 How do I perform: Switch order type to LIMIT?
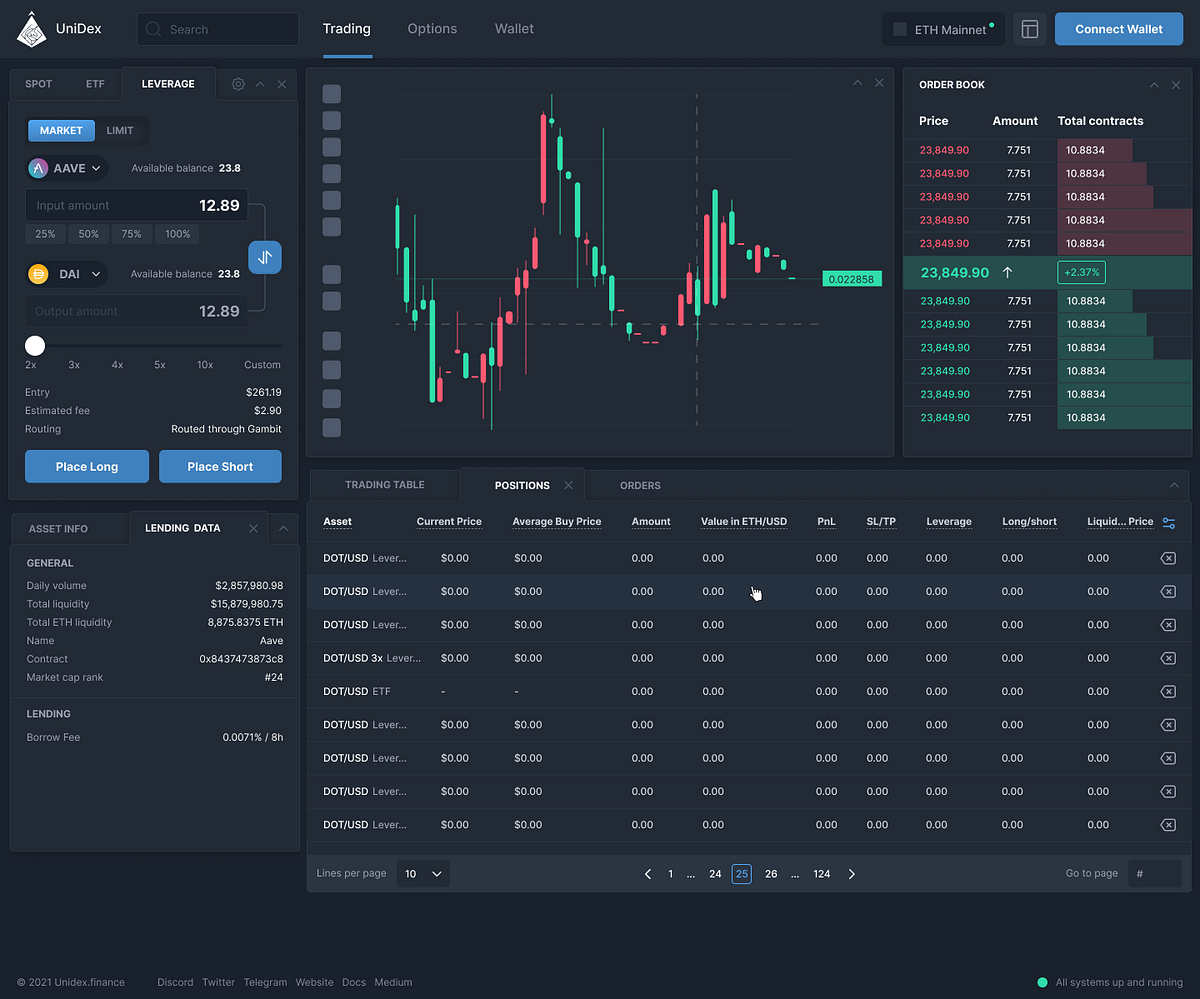[120, 131]
